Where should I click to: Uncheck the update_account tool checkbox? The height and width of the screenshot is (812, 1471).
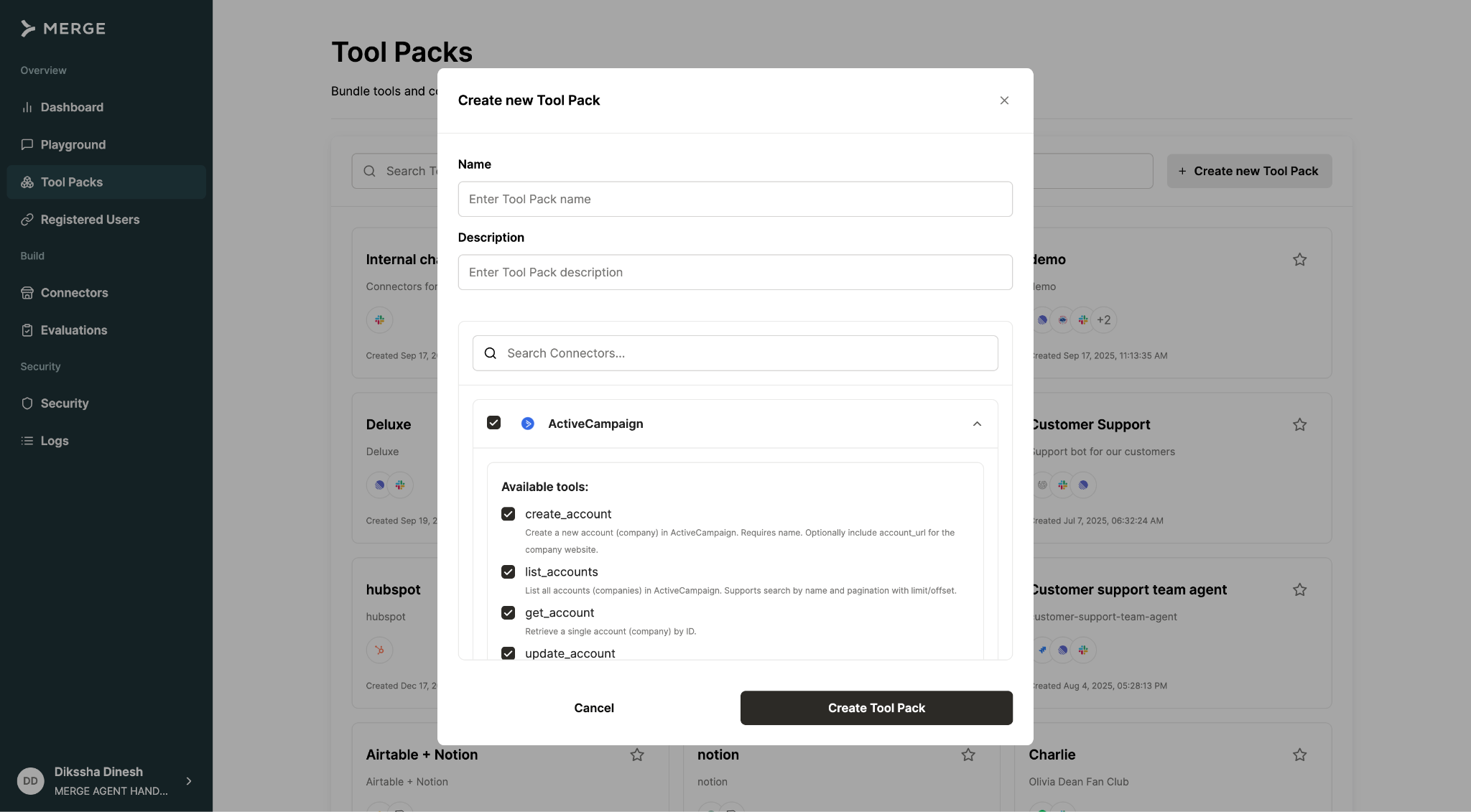508,653
